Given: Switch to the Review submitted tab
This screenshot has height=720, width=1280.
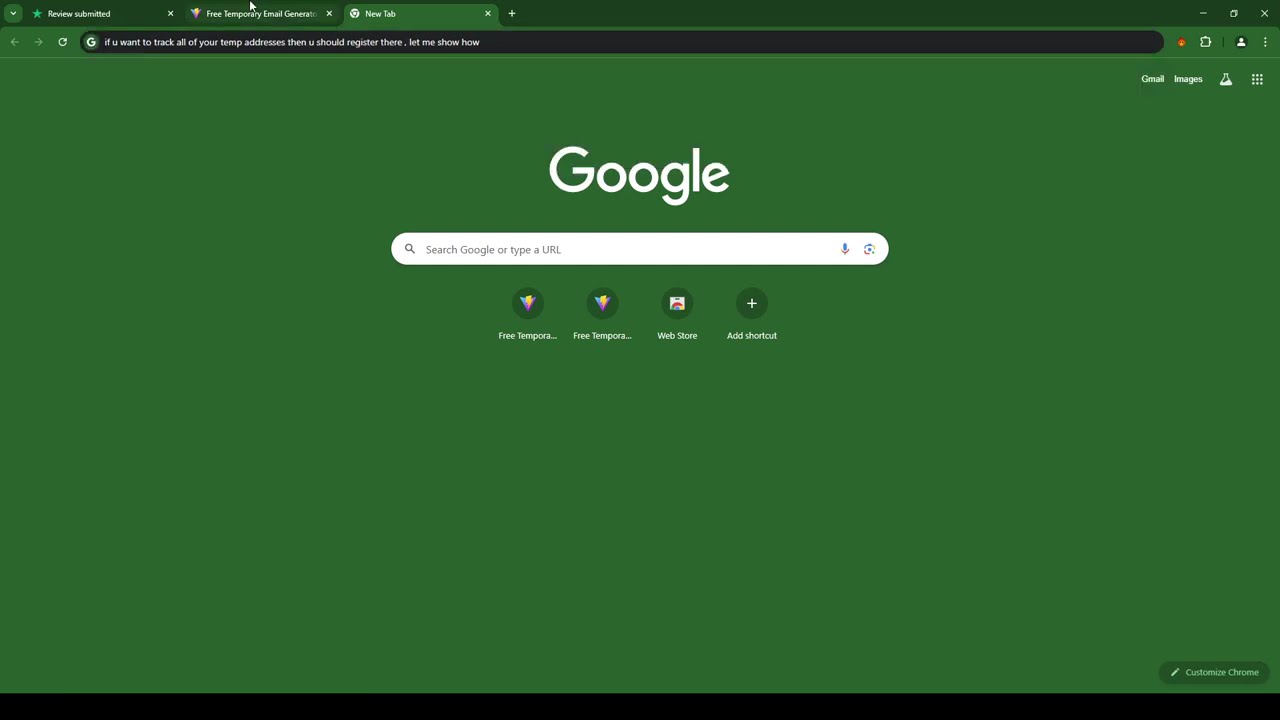Looking at the screenshot, I should point(103,14).
